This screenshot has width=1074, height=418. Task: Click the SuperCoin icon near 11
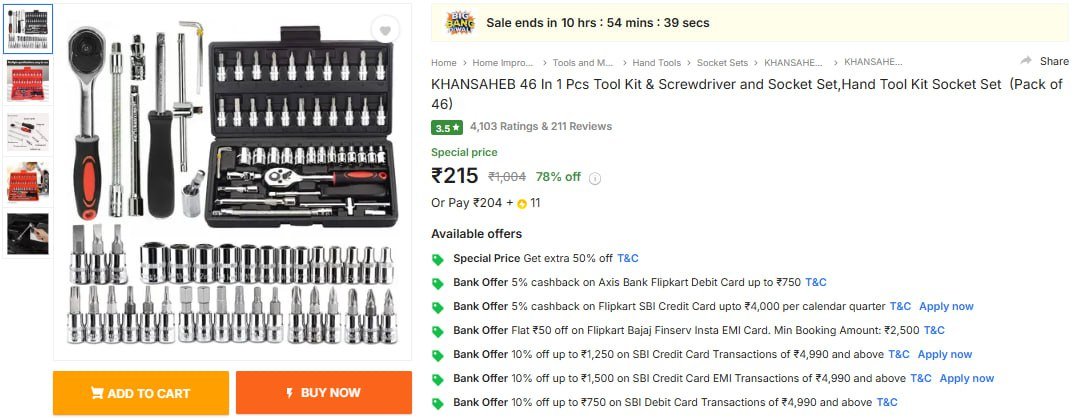pos(522,204)
